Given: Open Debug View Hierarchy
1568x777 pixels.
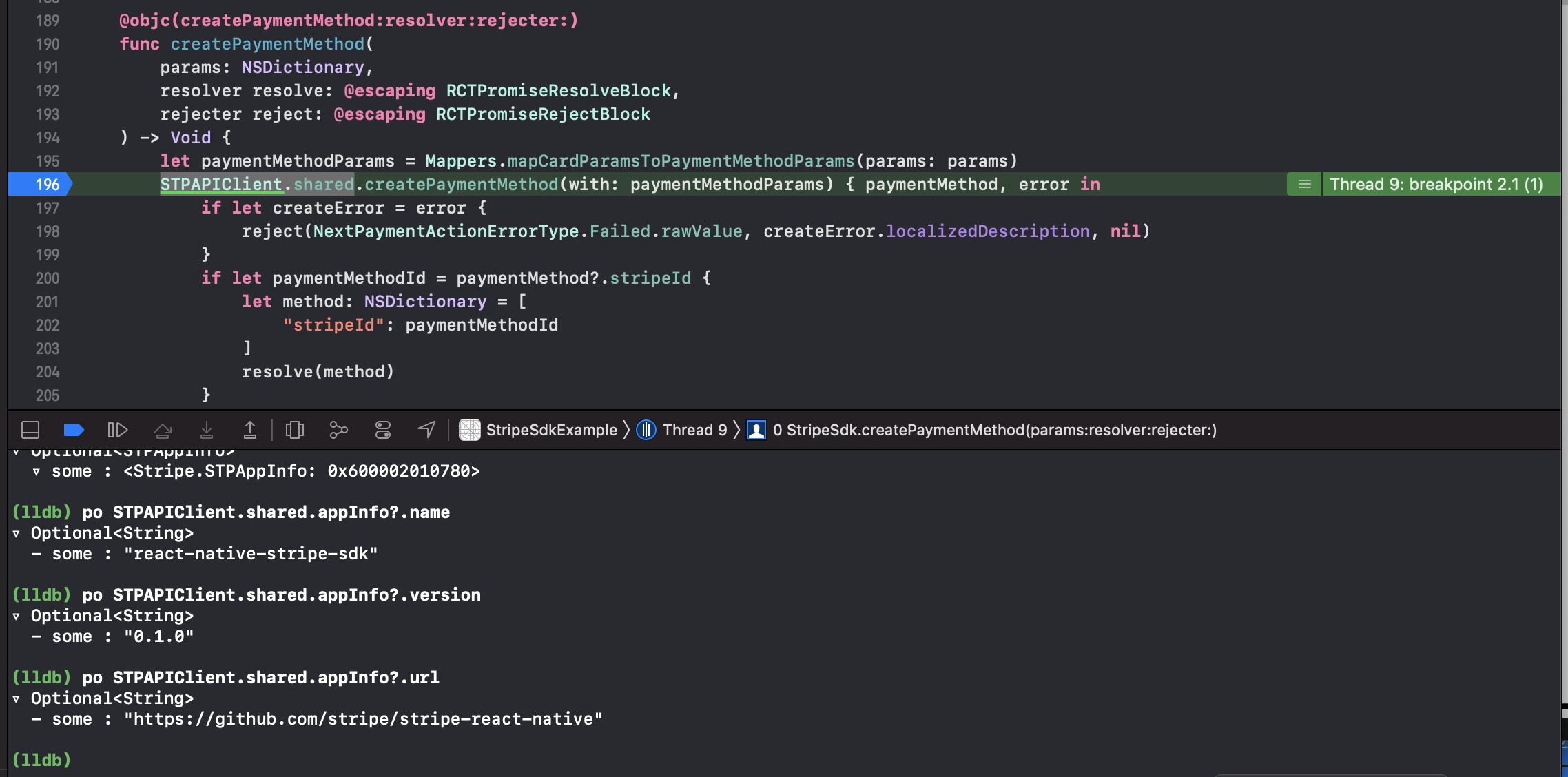Looking at the screenshot, I should click(x=295, y=430).
